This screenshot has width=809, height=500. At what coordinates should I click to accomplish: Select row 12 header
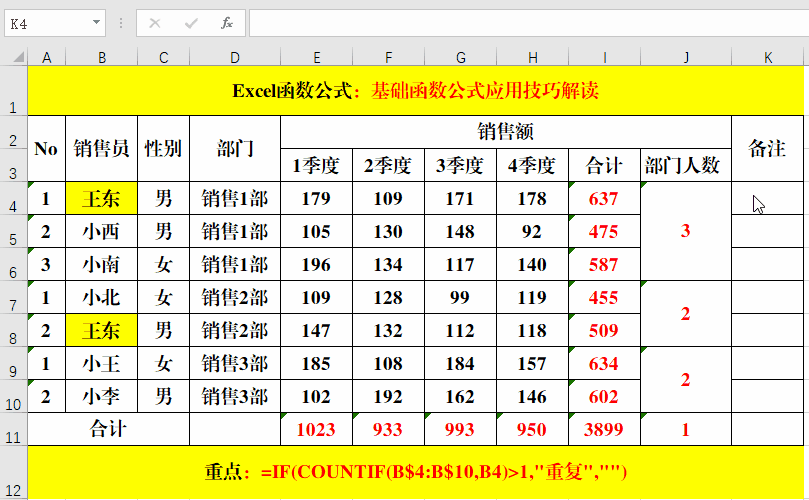[13, 473]
